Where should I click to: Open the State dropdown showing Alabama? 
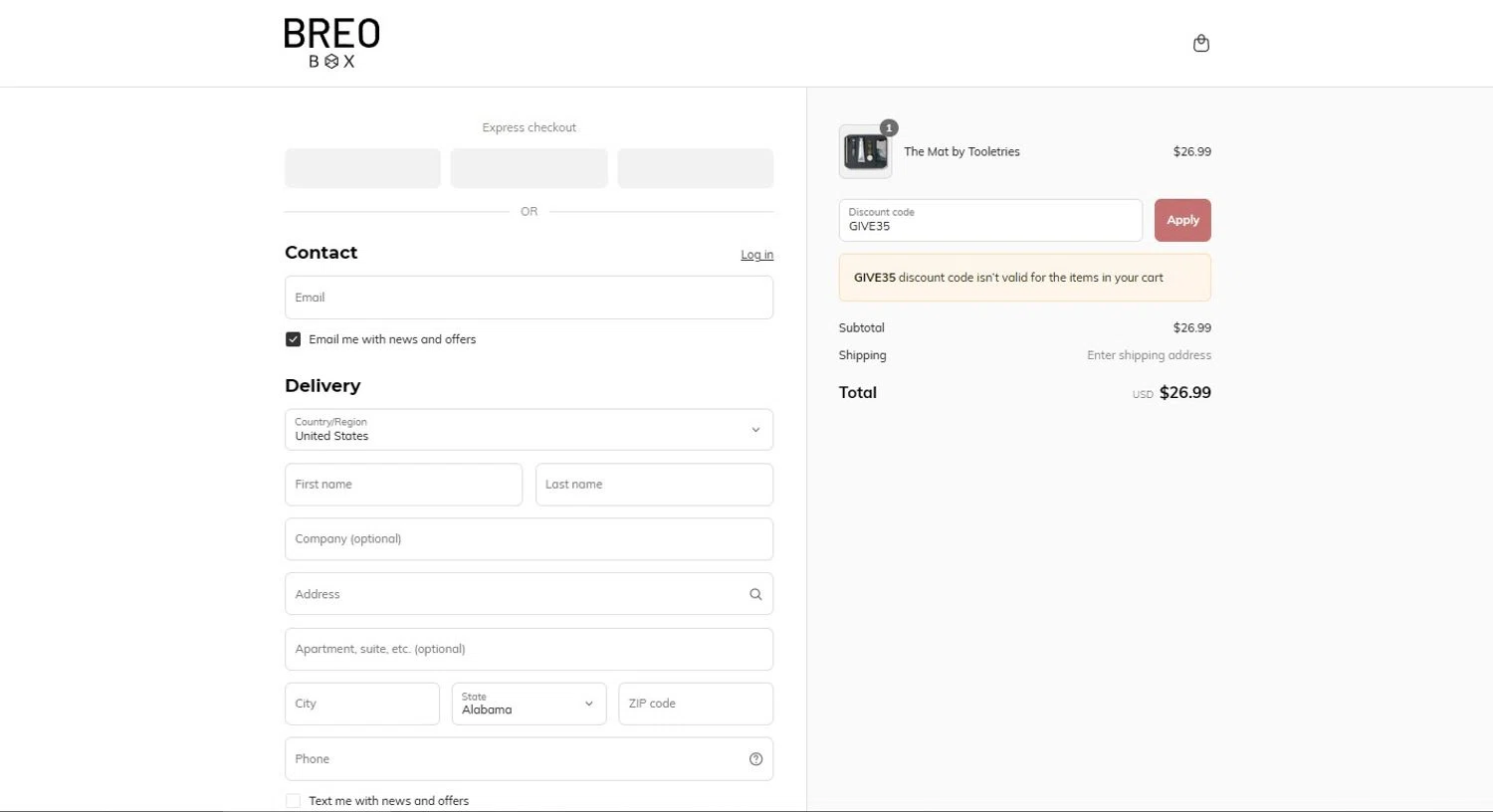(529, 704)
